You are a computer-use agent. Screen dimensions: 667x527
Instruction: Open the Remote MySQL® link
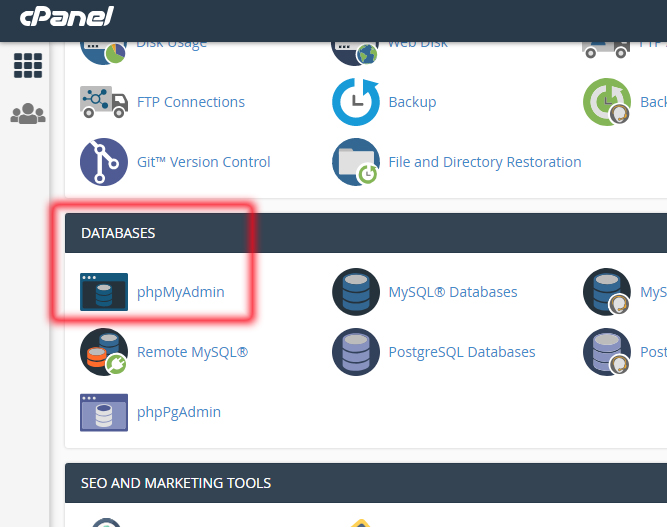pos(192,352)
